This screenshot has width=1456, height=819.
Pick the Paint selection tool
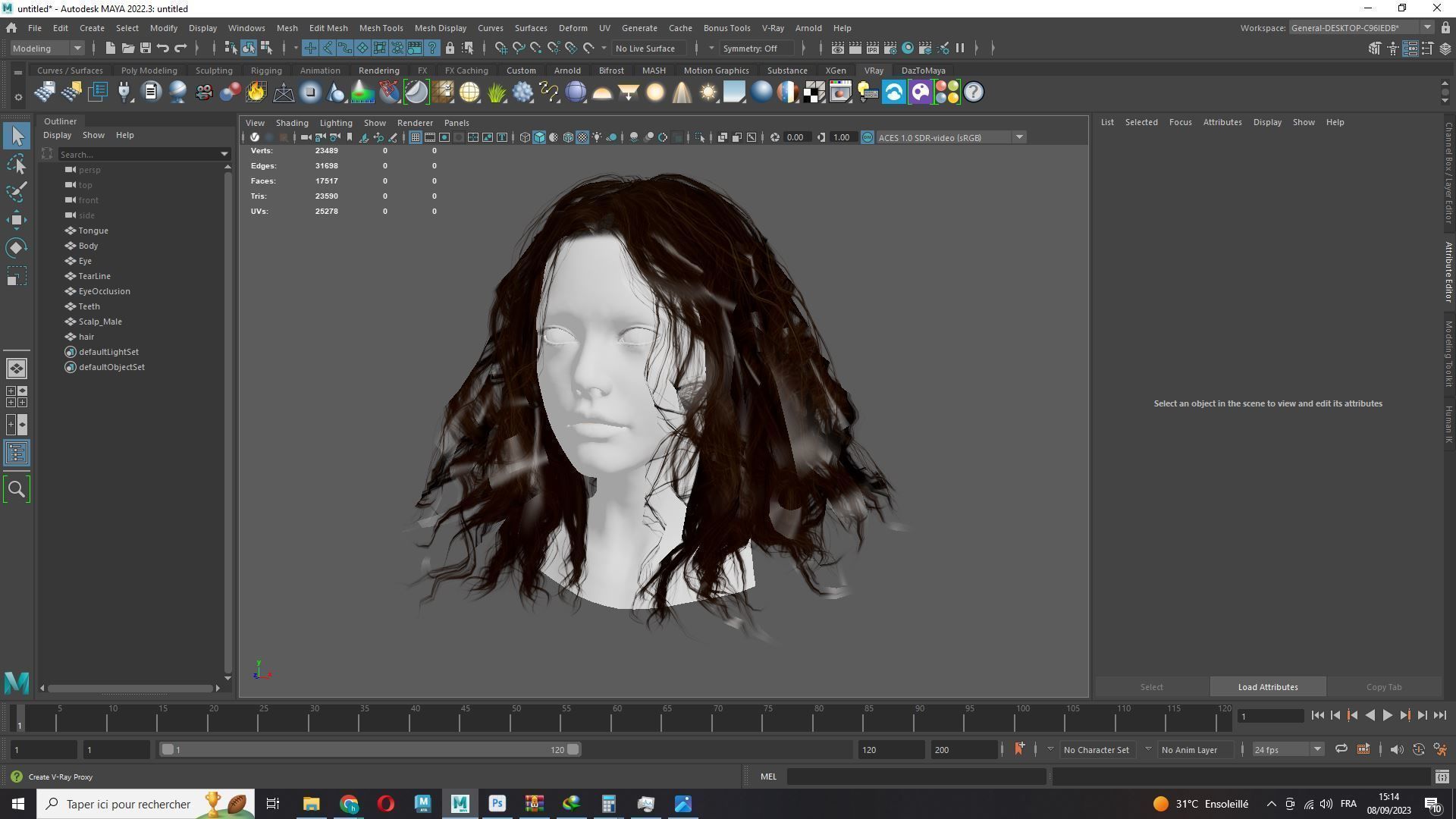[x=17, y=191]
